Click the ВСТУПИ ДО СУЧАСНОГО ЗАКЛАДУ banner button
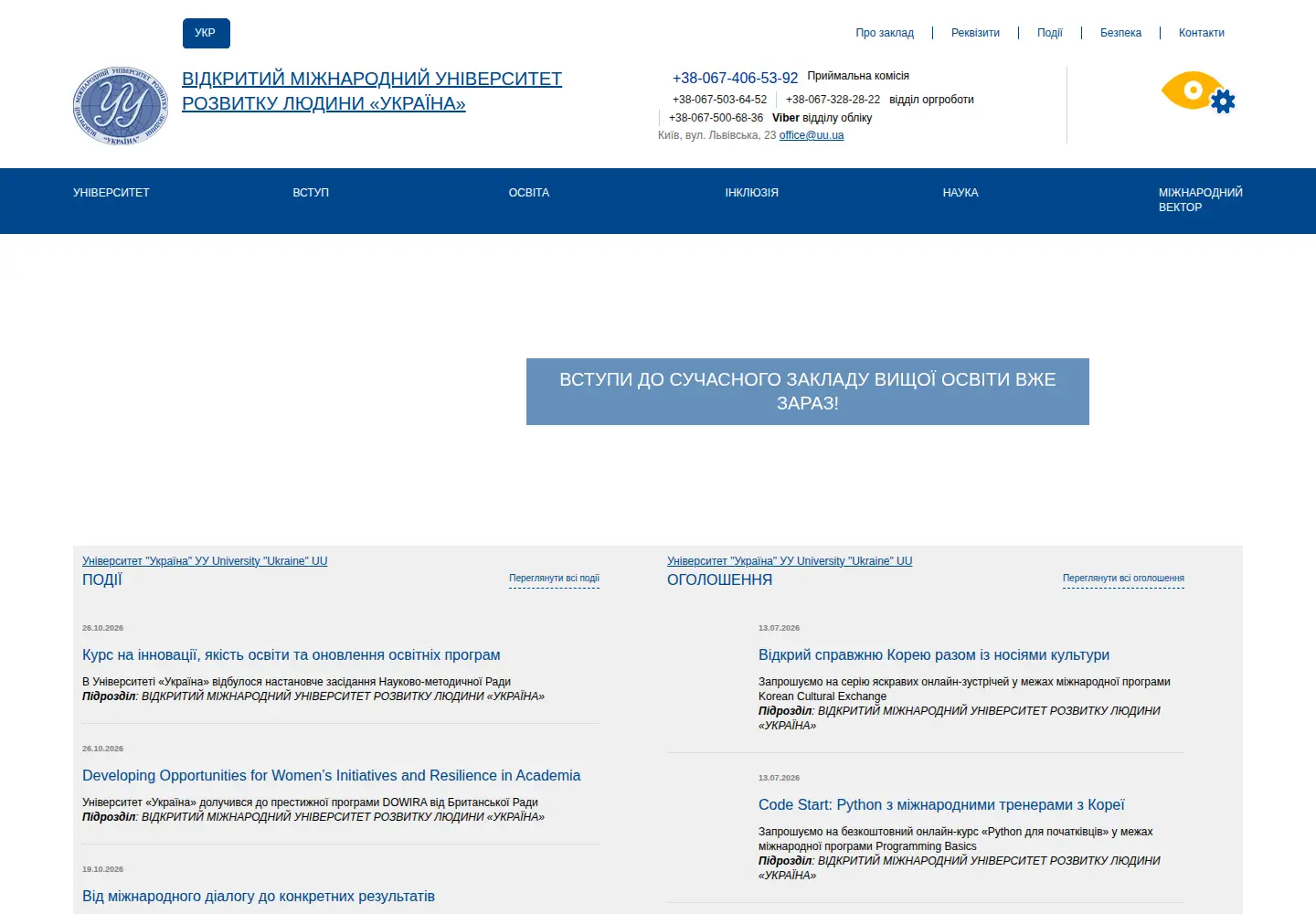1316x914 pixels. [808, 391]
